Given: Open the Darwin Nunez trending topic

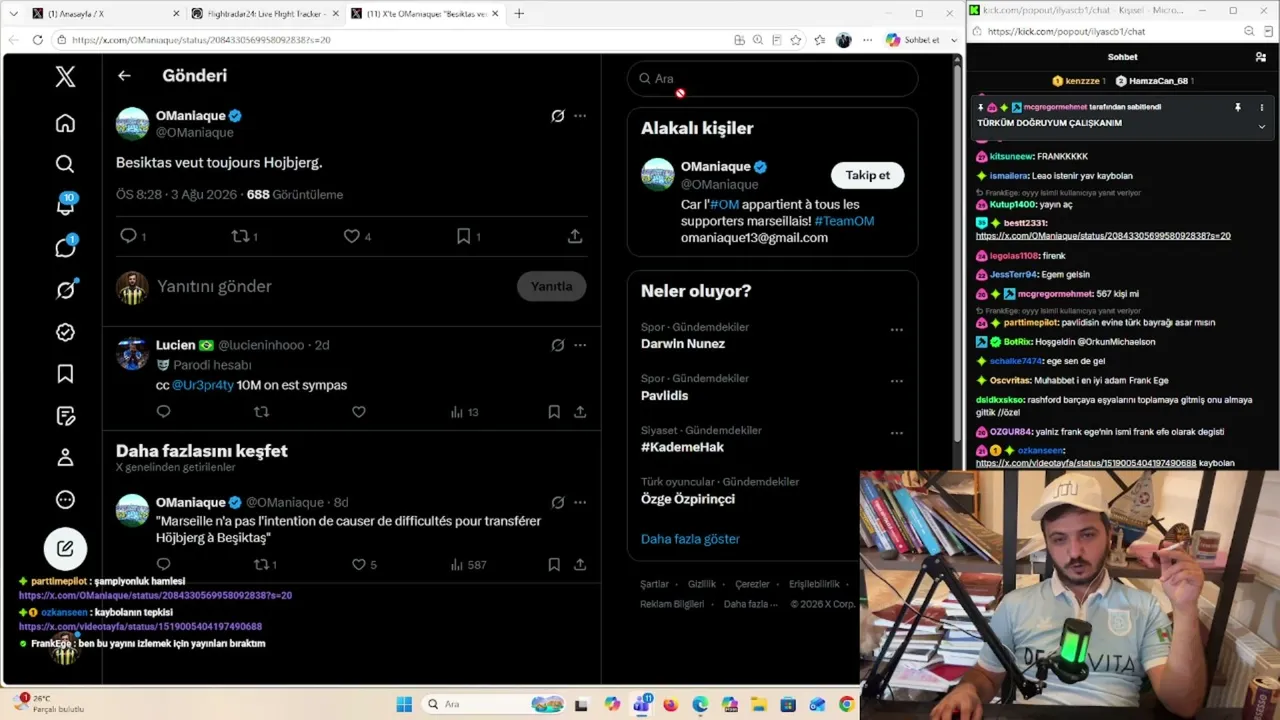Looking at the screenshot, I should [x=683, y=344].
